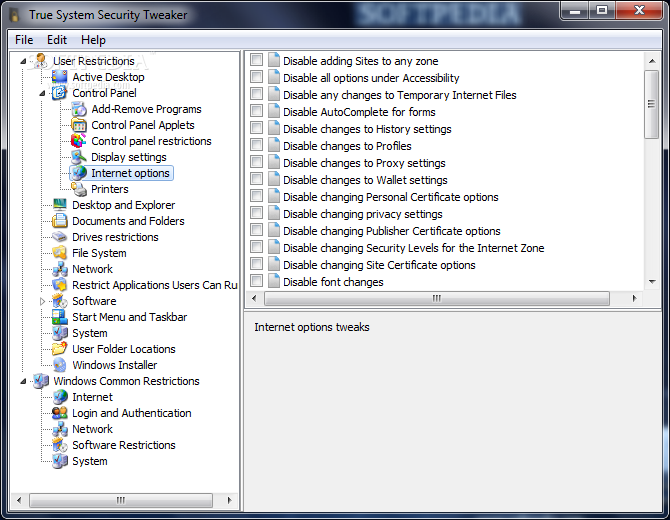The image size is (670, 520).
Task: Click the Login and Authentication users icon
Action: point(59,413)
